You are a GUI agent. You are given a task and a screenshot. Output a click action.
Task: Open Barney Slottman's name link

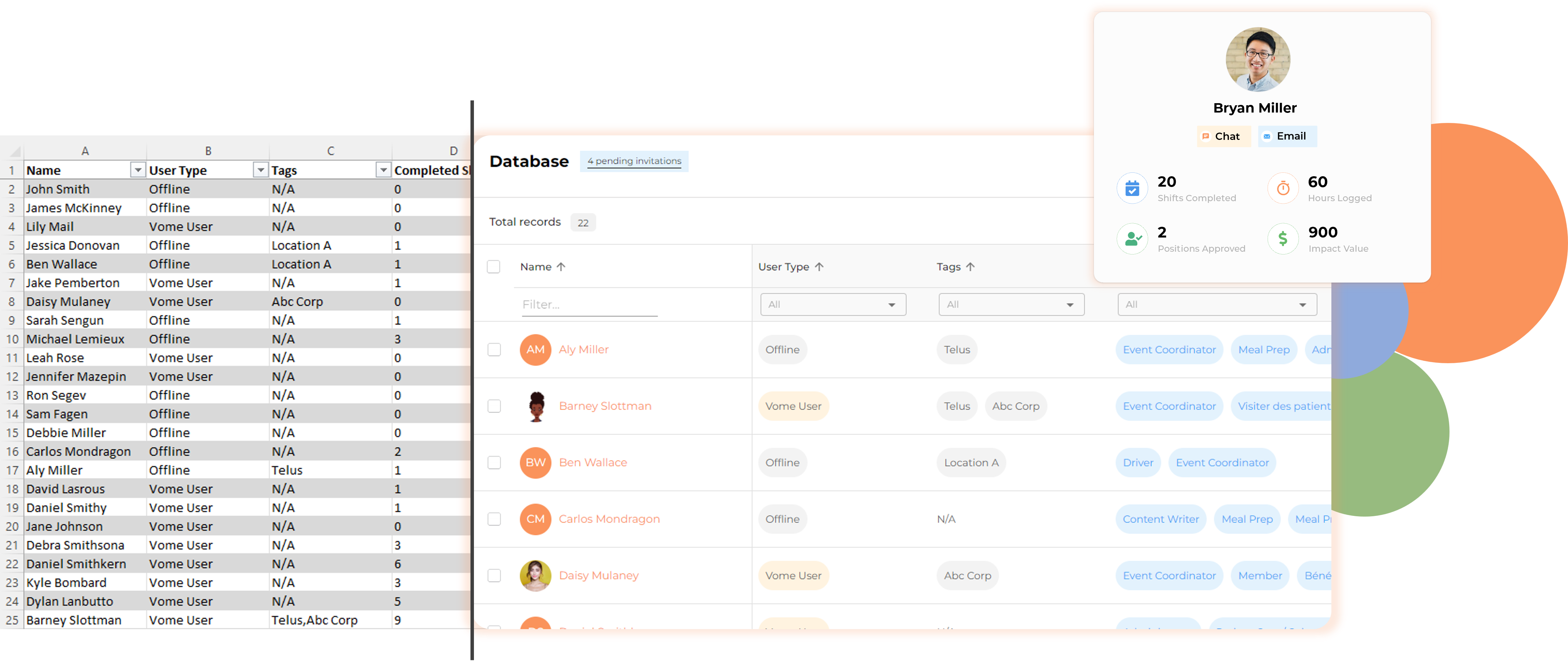pyautogui.click(x=605, y=406)
